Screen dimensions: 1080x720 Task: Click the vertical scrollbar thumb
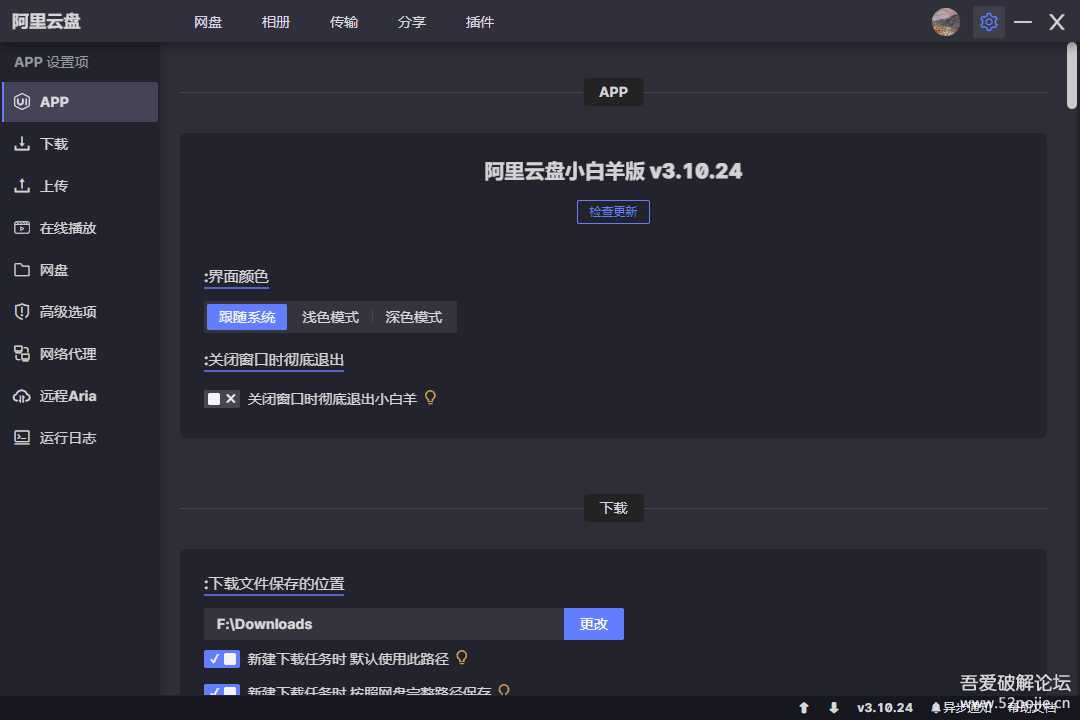(x=1072, y=76)
